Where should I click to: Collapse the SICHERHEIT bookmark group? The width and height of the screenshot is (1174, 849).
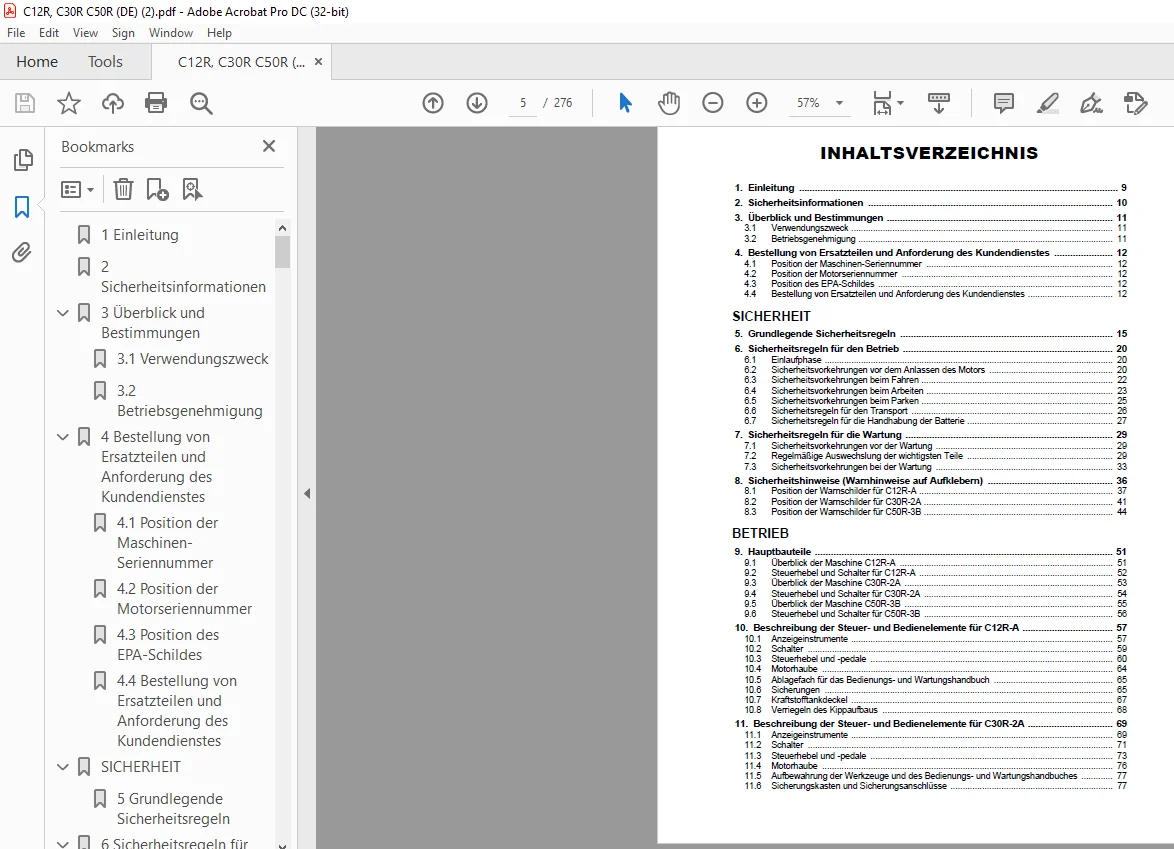[x=63, y=767]
